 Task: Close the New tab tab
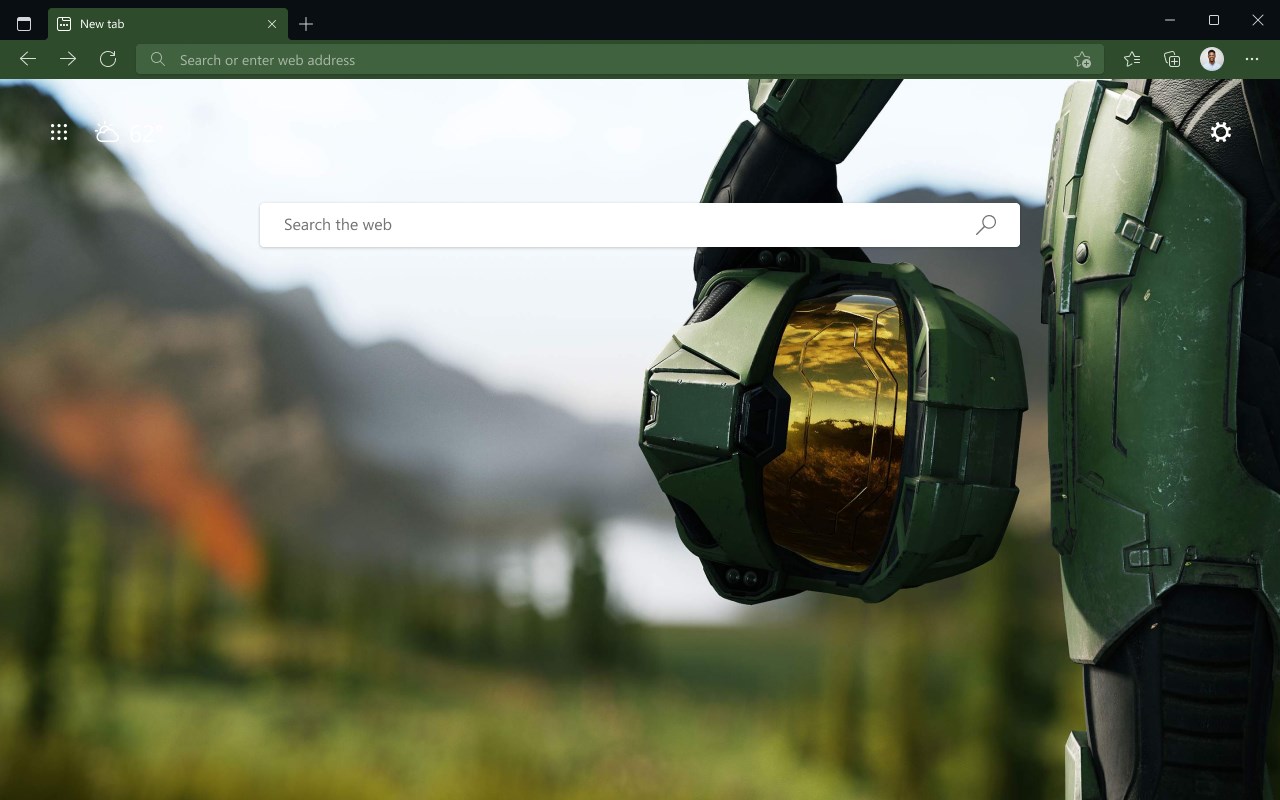click(x=272, y=24)
